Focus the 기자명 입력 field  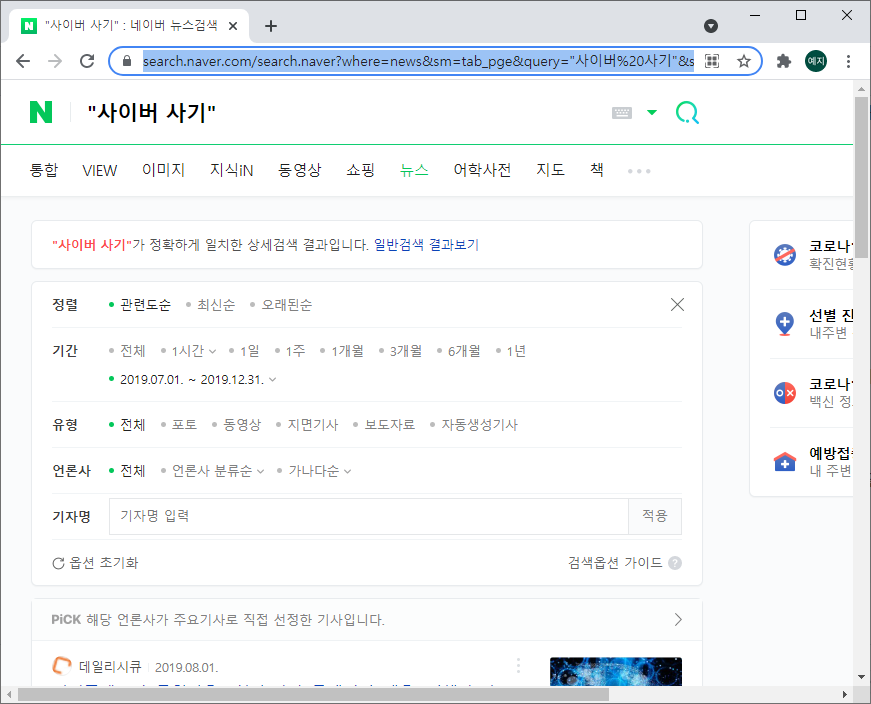pyautogui.click(x=369, y=516)
